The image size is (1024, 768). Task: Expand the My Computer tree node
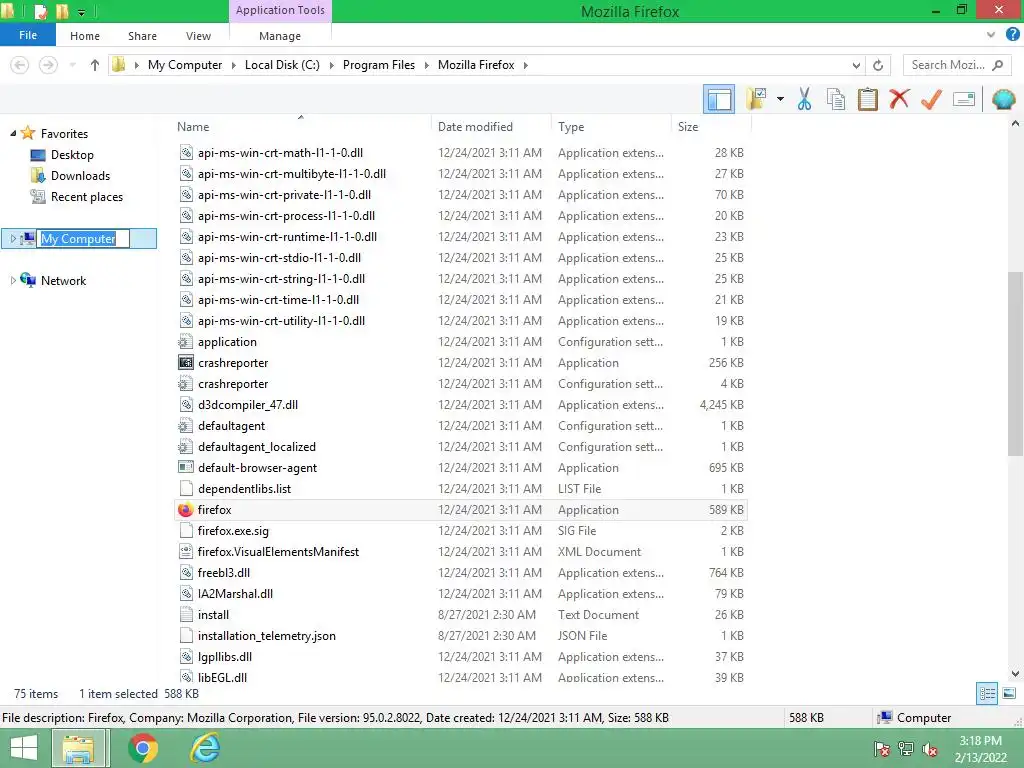click(13, 238)
